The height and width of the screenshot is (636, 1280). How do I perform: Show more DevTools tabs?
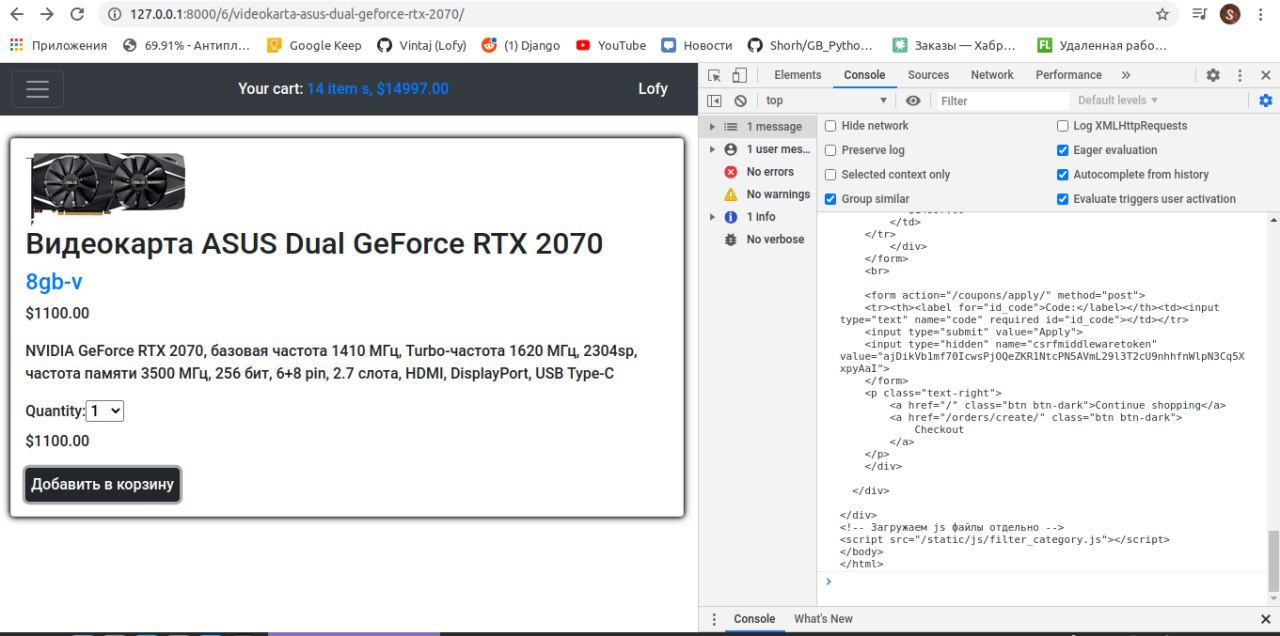point(1126,75)
